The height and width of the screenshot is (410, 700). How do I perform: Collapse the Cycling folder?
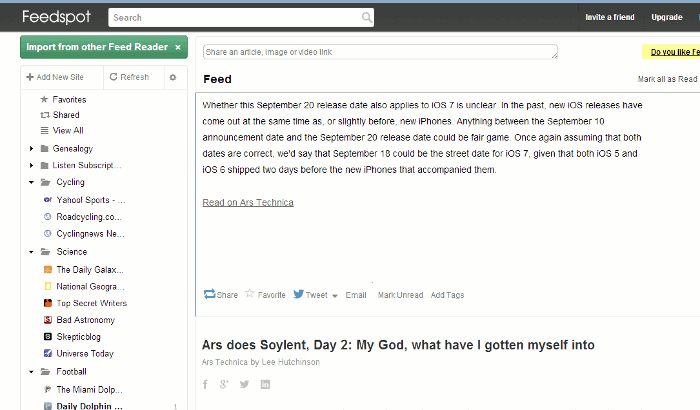pyautogui.click(x=32, y=183)
